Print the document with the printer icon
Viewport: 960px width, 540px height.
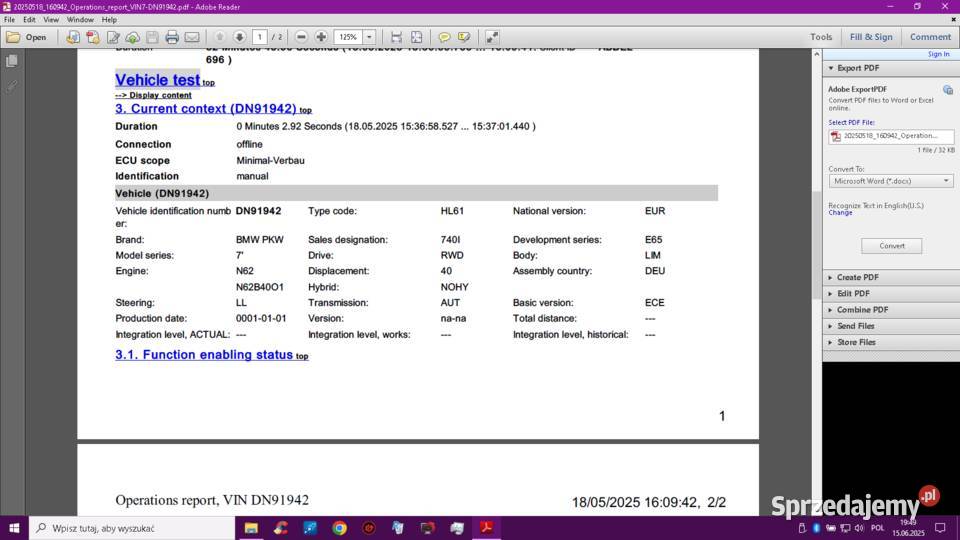pos(172,37)
